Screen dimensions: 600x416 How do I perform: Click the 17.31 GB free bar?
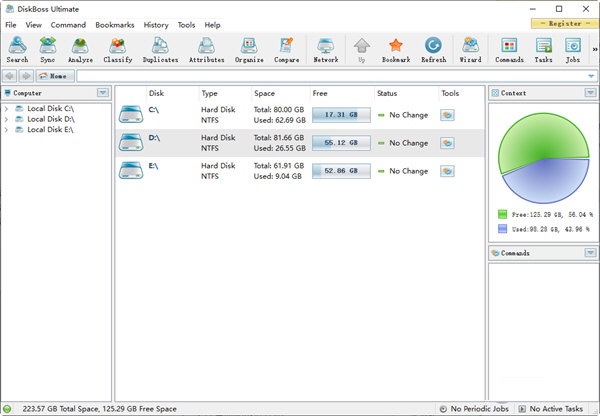[341, 115]
